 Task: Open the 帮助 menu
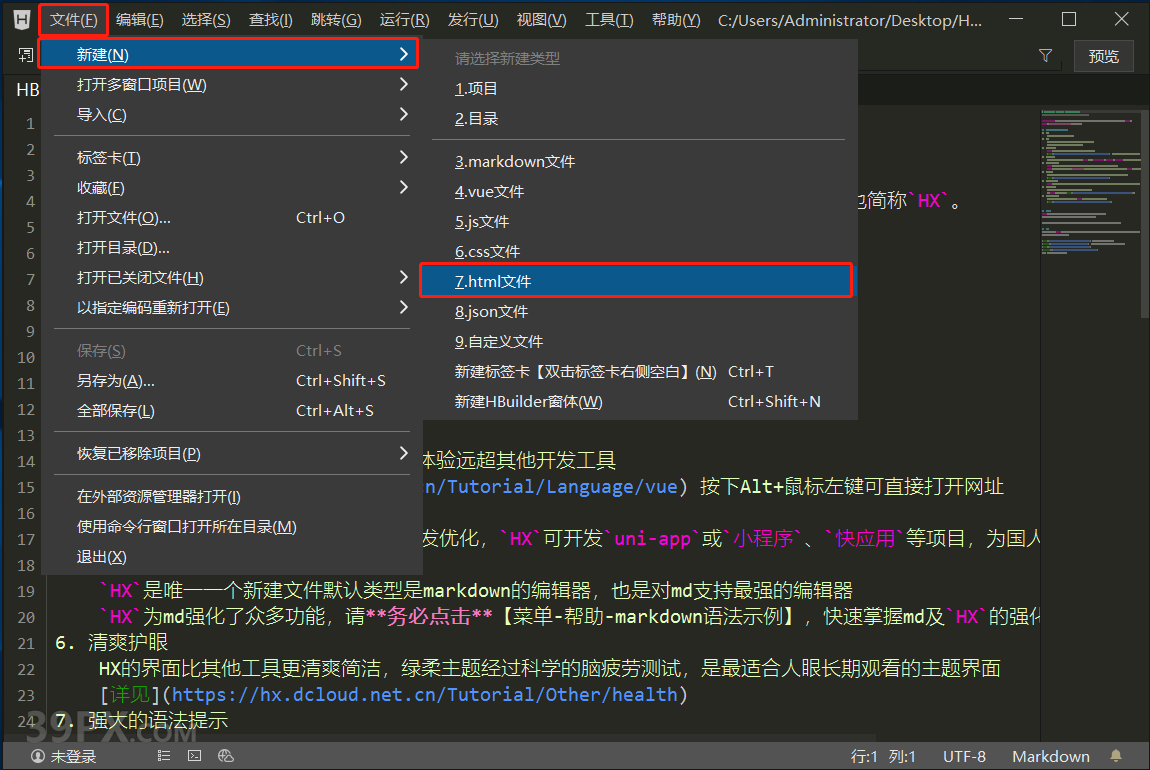click(x=675, y=18)
